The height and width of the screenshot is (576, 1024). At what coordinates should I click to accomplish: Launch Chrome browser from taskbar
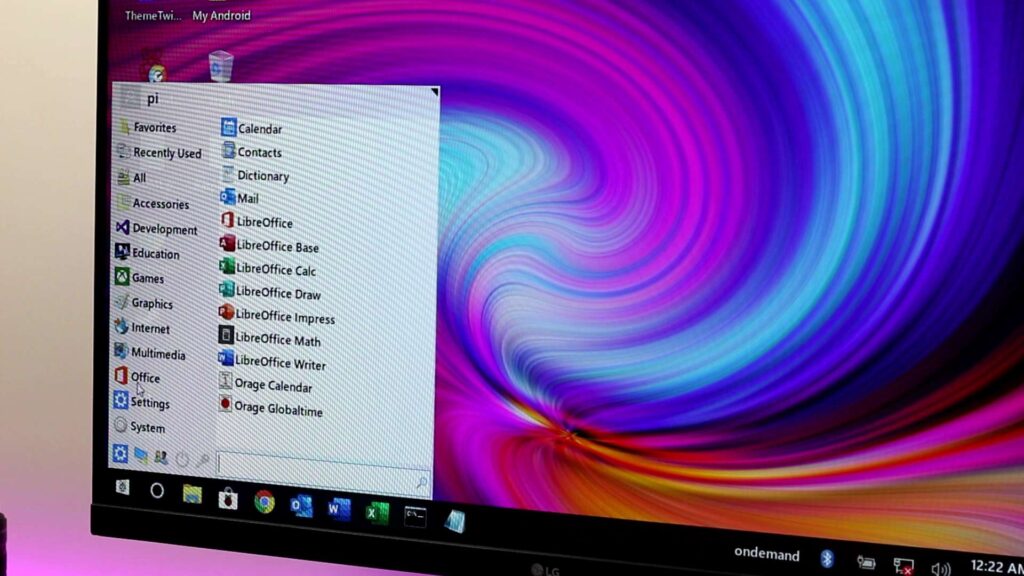coord(264,502)
